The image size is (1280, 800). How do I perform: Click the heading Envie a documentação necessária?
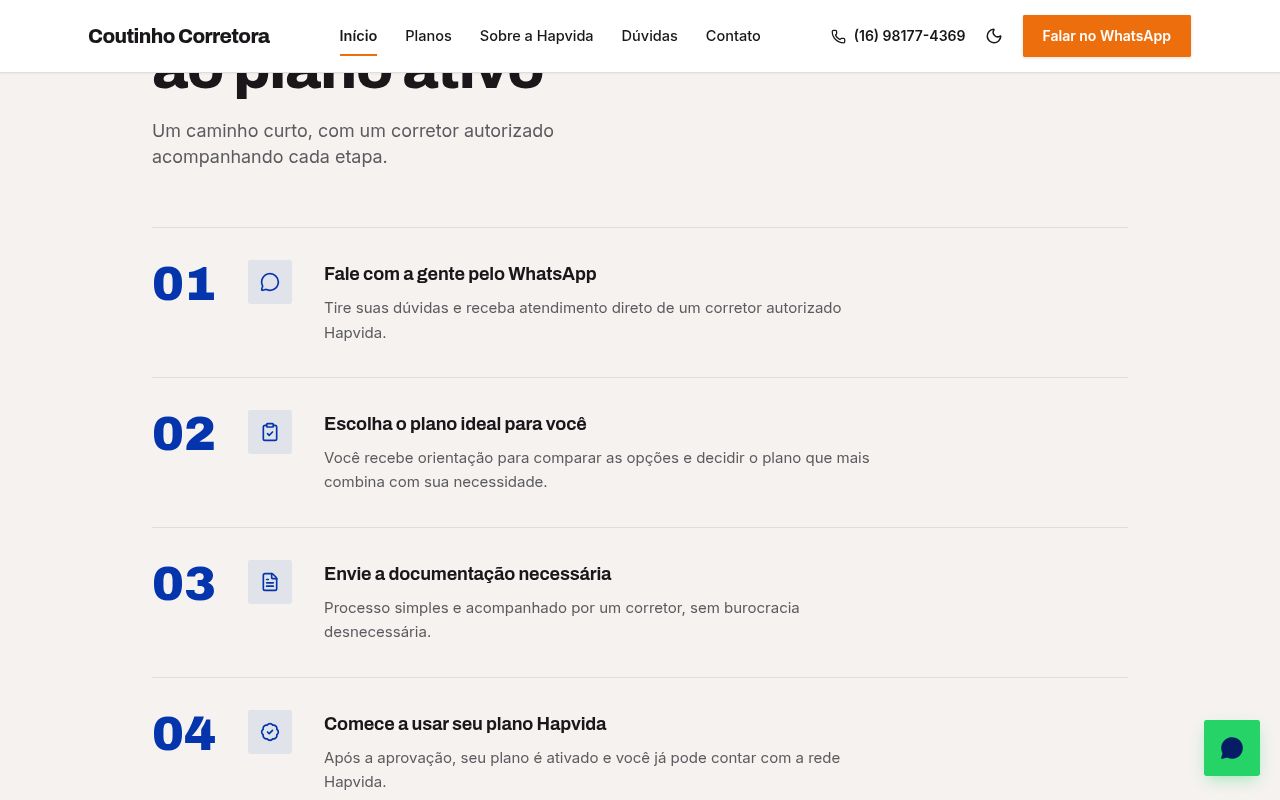point(467,574)
